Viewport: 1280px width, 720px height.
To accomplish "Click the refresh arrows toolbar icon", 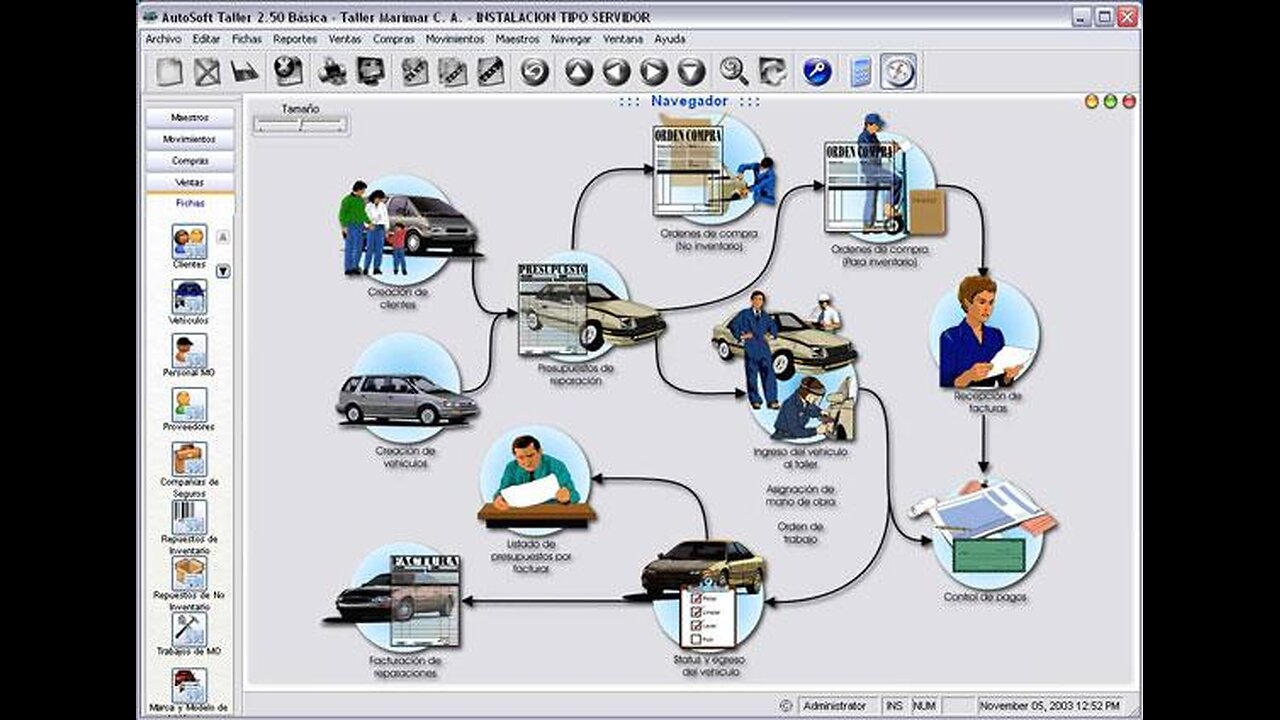I will (772, 71).
